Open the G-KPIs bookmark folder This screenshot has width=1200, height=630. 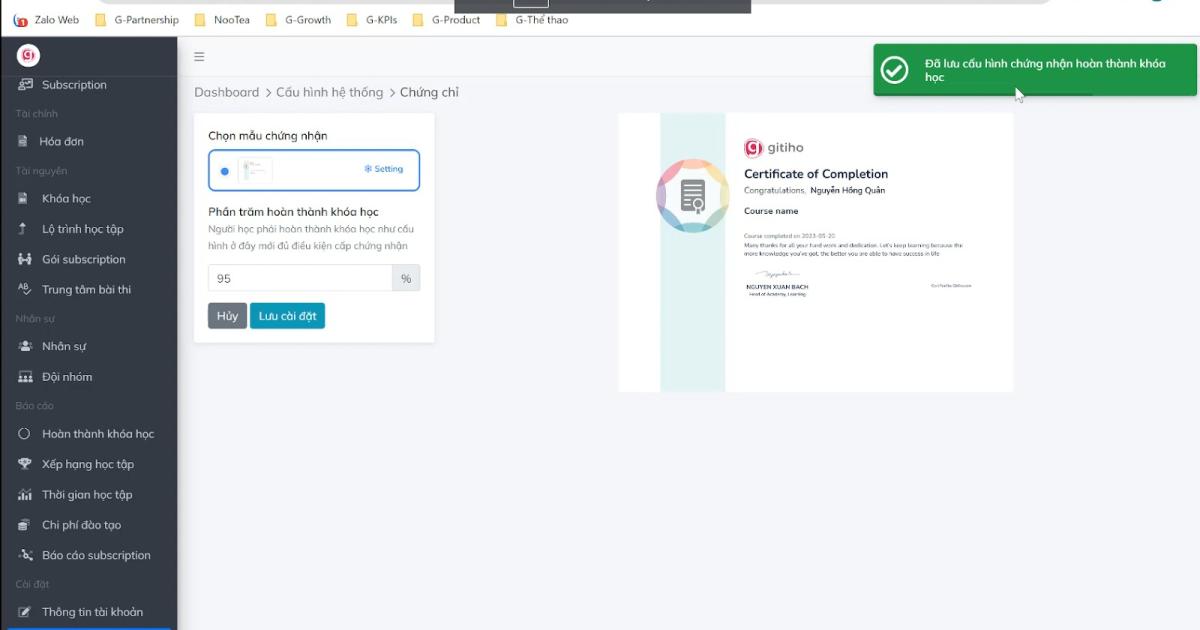tap(371, 20)
